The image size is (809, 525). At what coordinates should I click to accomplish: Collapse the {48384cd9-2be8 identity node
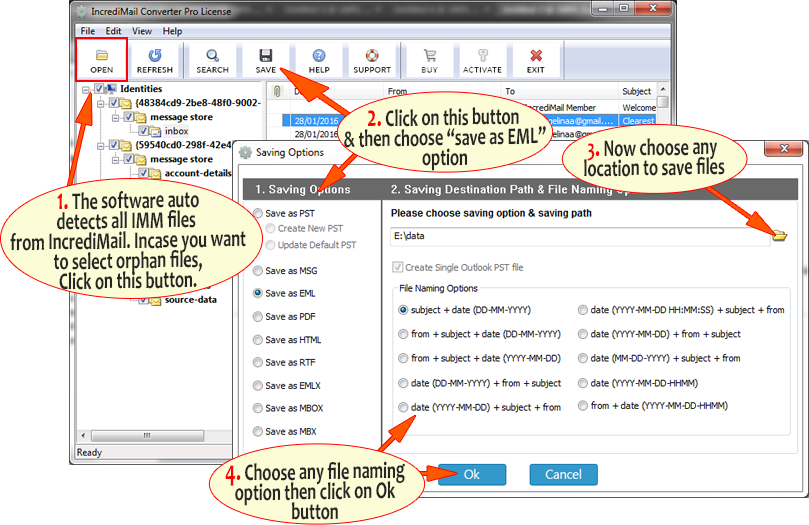point(101,103)
